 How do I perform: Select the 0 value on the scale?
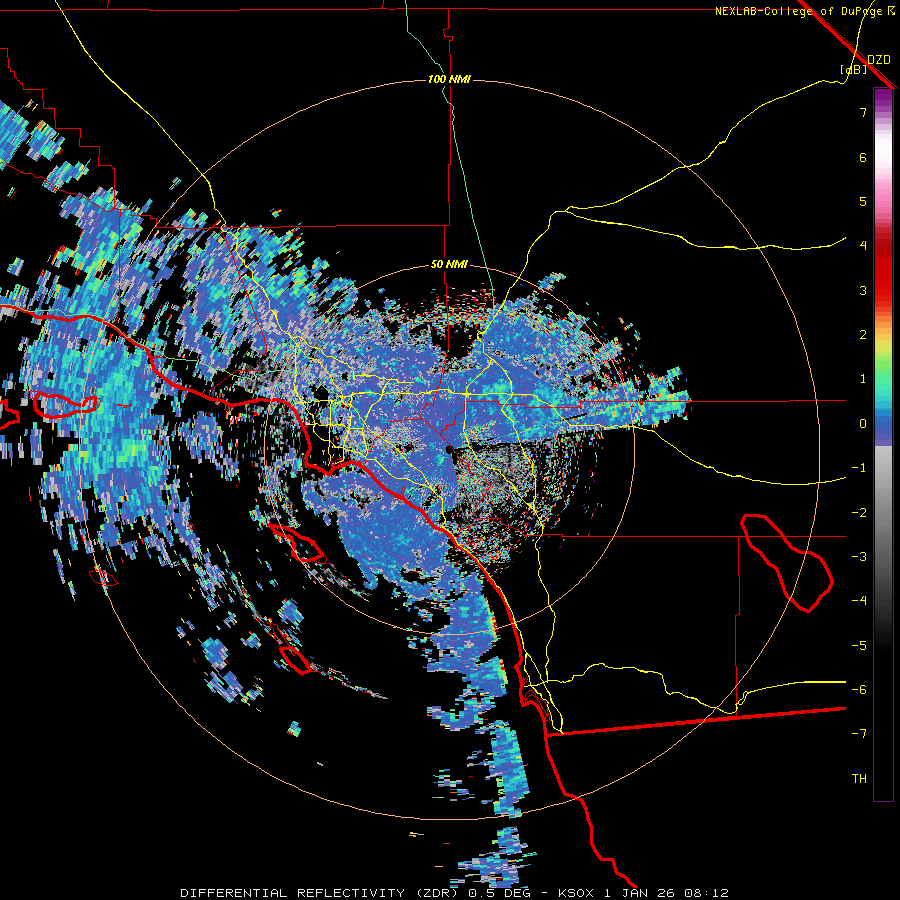click(863, 424)
